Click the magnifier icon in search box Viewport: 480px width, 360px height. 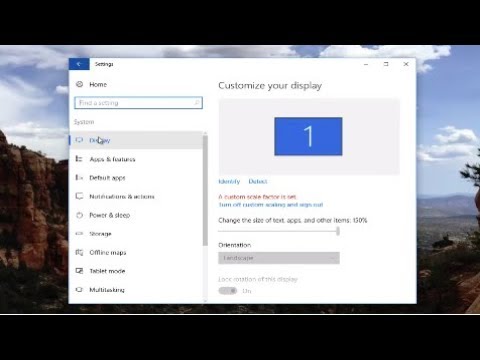(x=197, y=103)
